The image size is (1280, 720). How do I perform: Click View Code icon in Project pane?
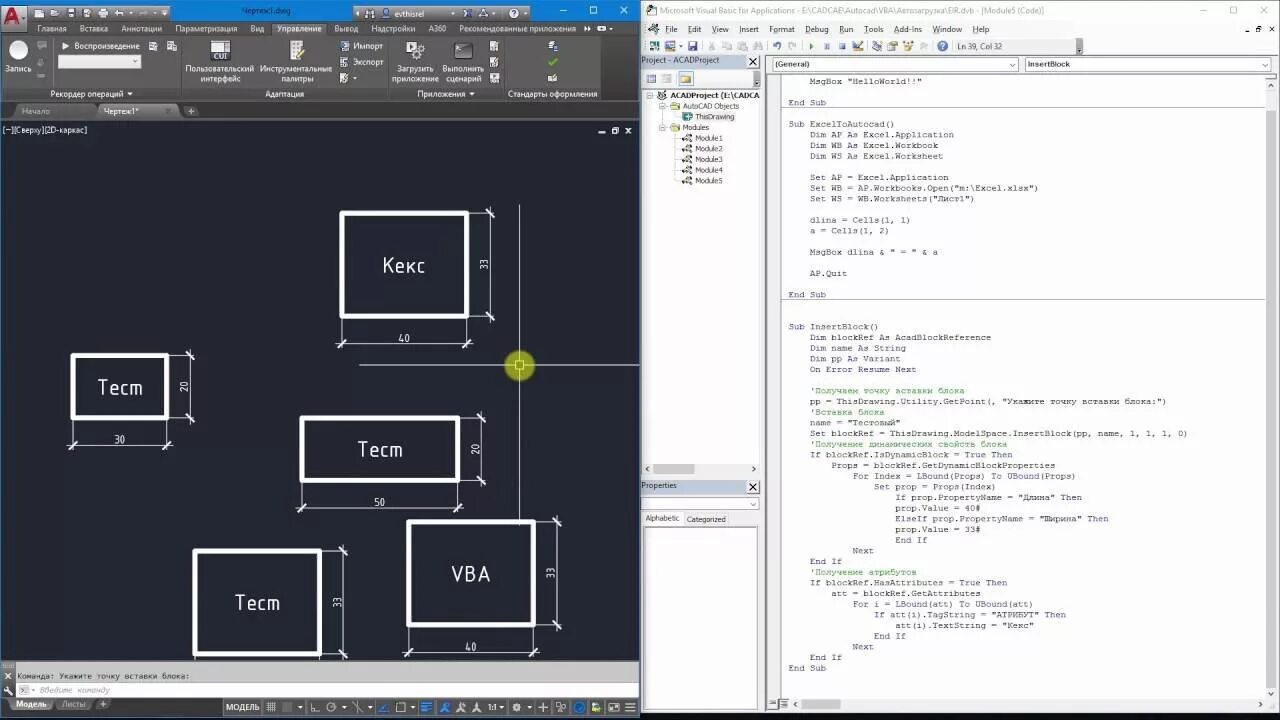651,78
